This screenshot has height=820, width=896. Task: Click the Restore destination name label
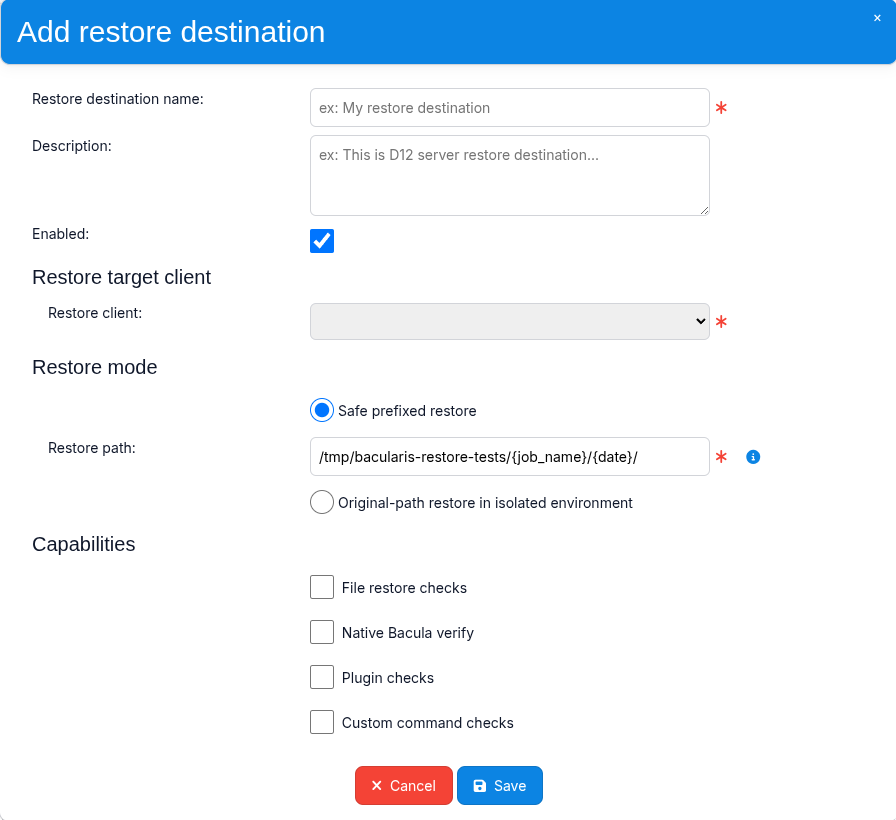pos(118,99)
